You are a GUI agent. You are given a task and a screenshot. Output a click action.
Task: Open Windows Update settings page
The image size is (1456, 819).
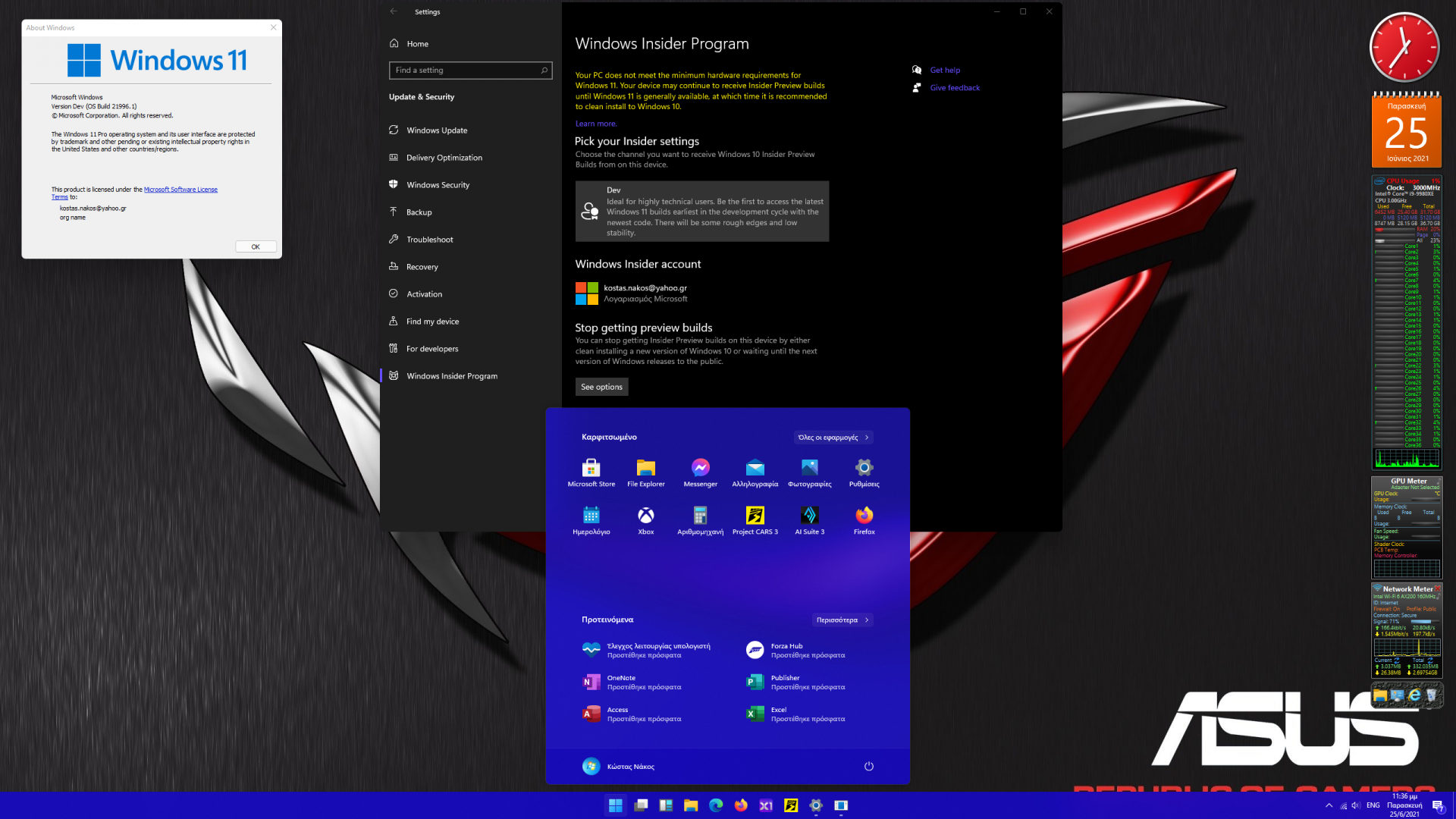coord(437,130)
